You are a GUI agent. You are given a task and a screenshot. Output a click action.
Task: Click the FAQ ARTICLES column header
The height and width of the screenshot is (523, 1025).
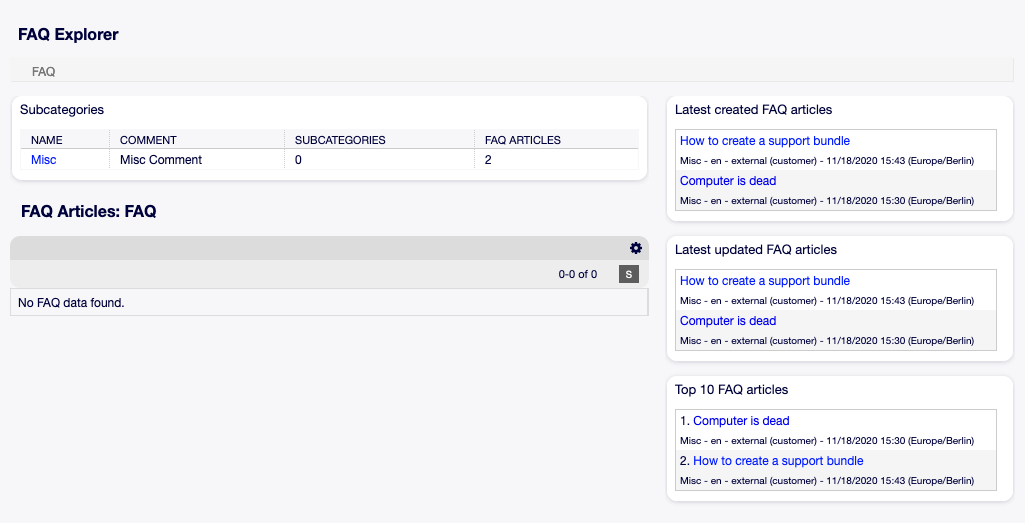pos(522,140)
